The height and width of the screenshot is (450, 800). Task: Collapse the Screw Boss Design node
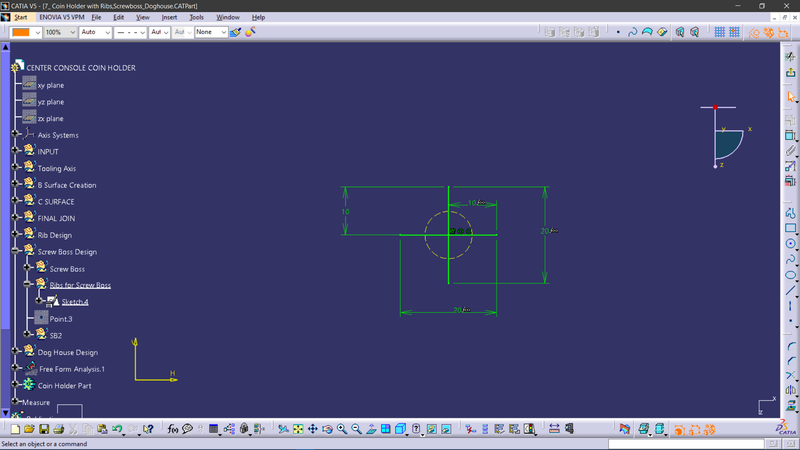point(15,251)
